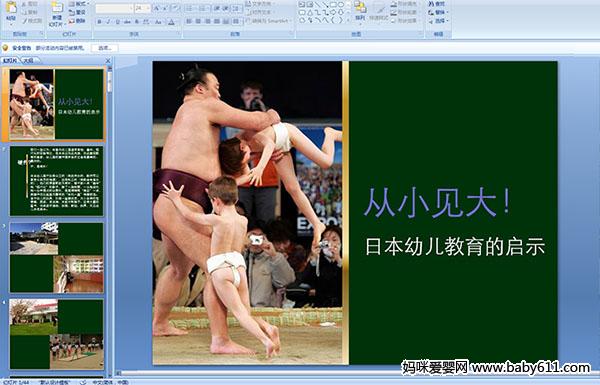This screenshot has height=385, width=600.
Task: Open the font name dropdown
Action: click(114, 8)
